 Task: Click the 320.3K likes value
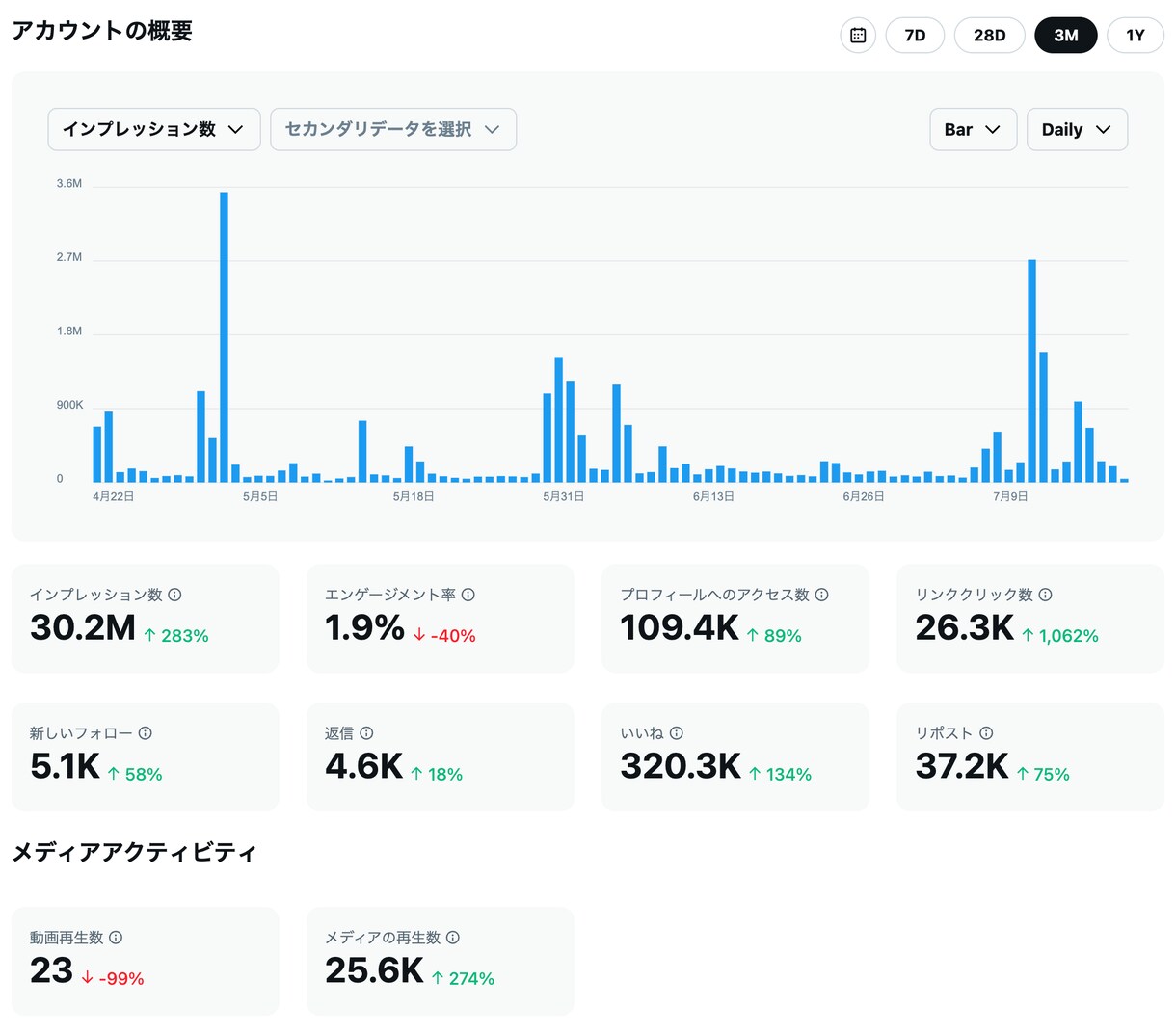tap(681, 766)
